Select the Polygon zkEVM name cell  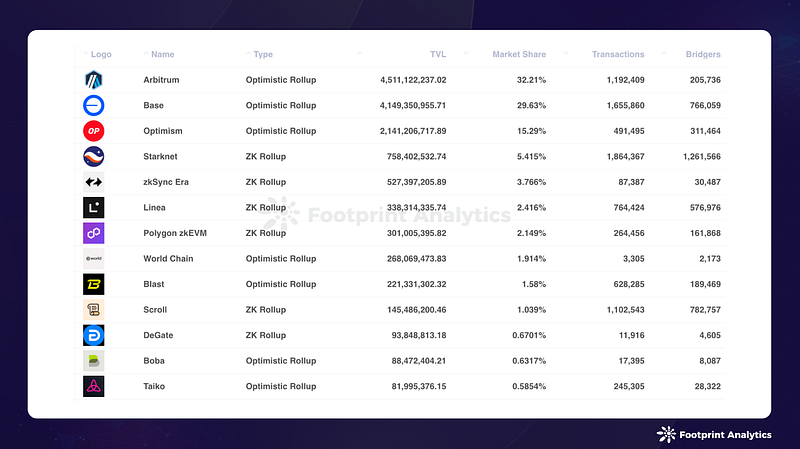pos(175,233)
